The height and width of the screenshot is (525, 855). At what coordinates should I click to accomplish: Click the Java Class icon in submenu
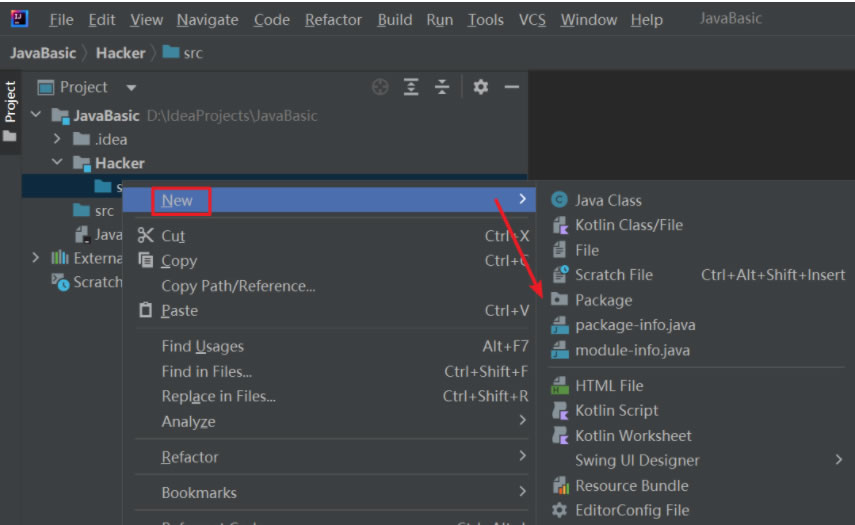tap(559, 200)
